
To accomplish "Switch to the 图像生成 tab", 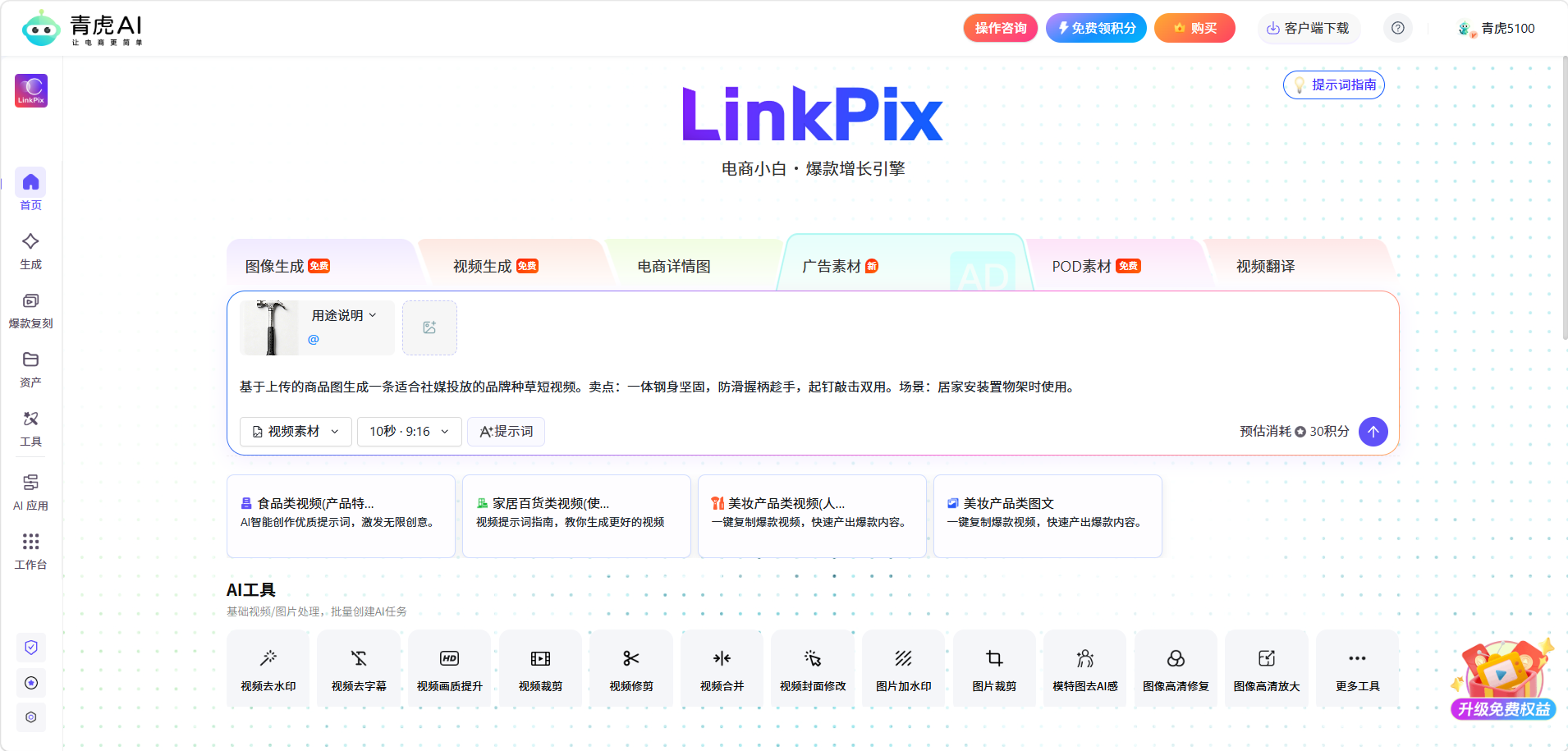I will coord(320,266).
